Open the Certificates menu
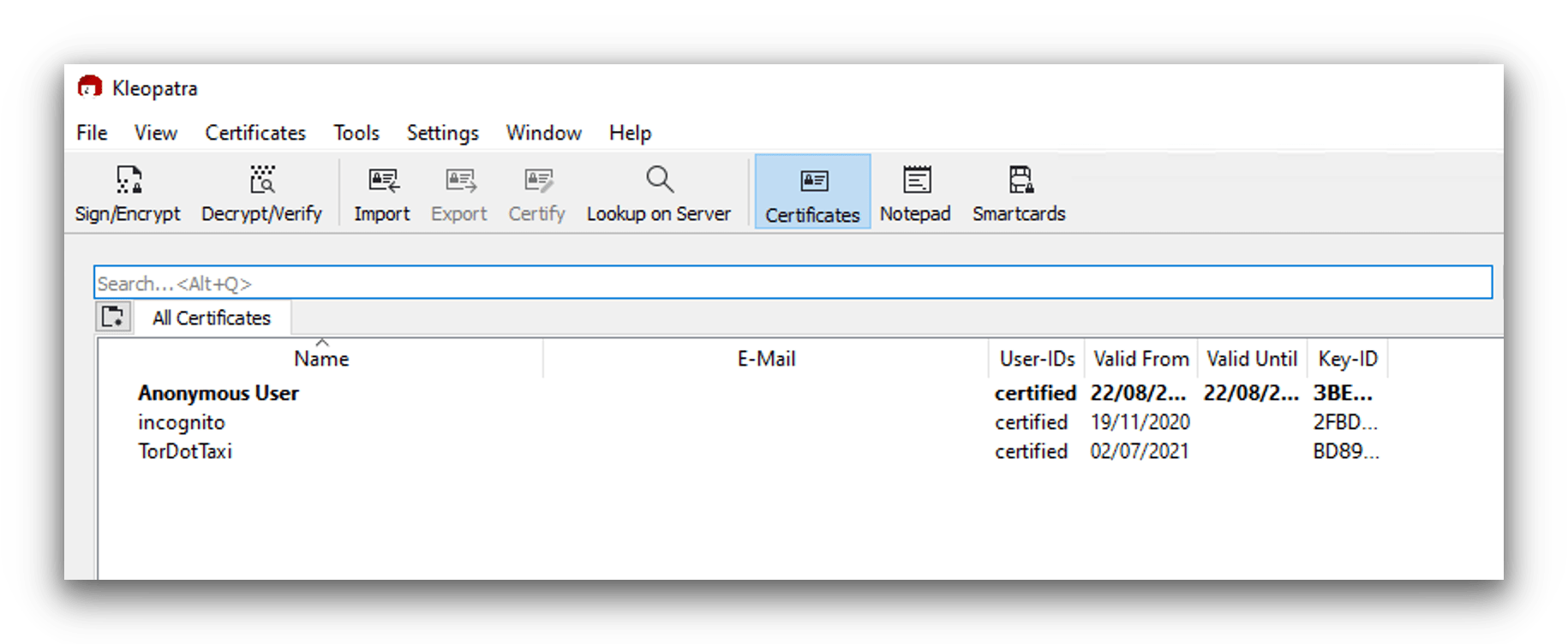The image size is (1568, 644). pos(255,133)
